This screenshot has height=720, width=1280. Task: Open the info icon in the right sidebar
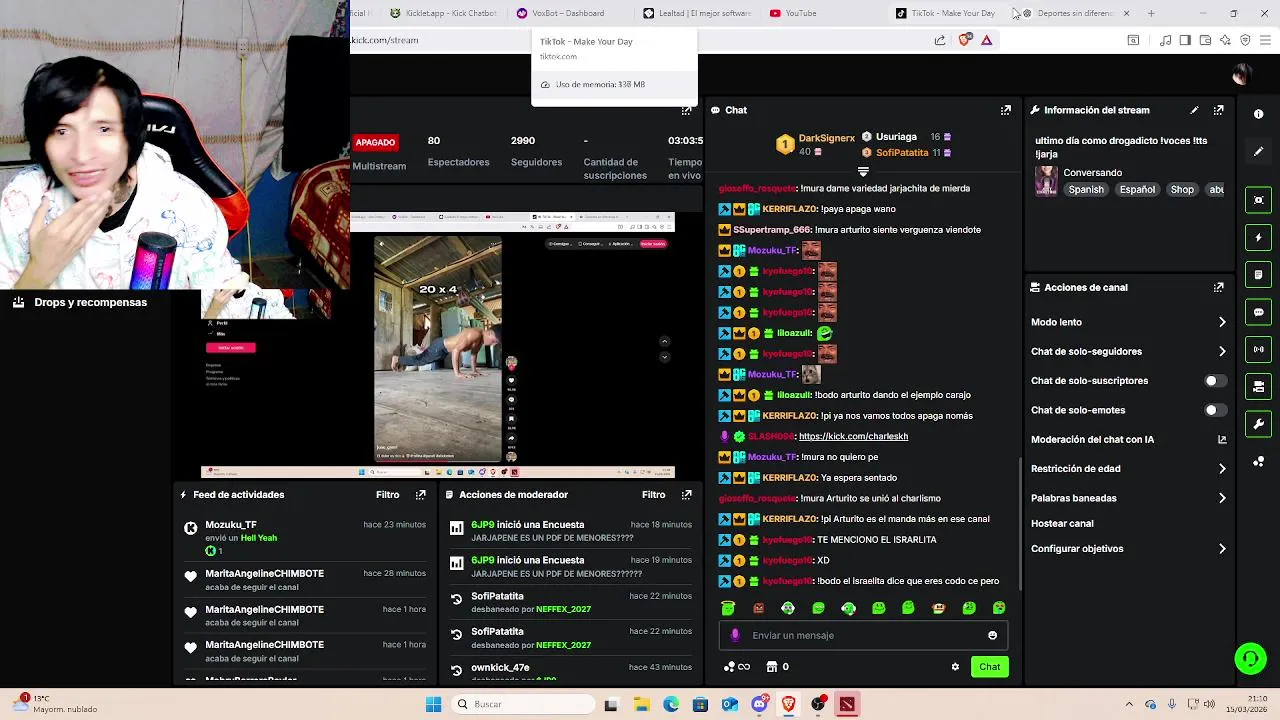point(1259,114)
